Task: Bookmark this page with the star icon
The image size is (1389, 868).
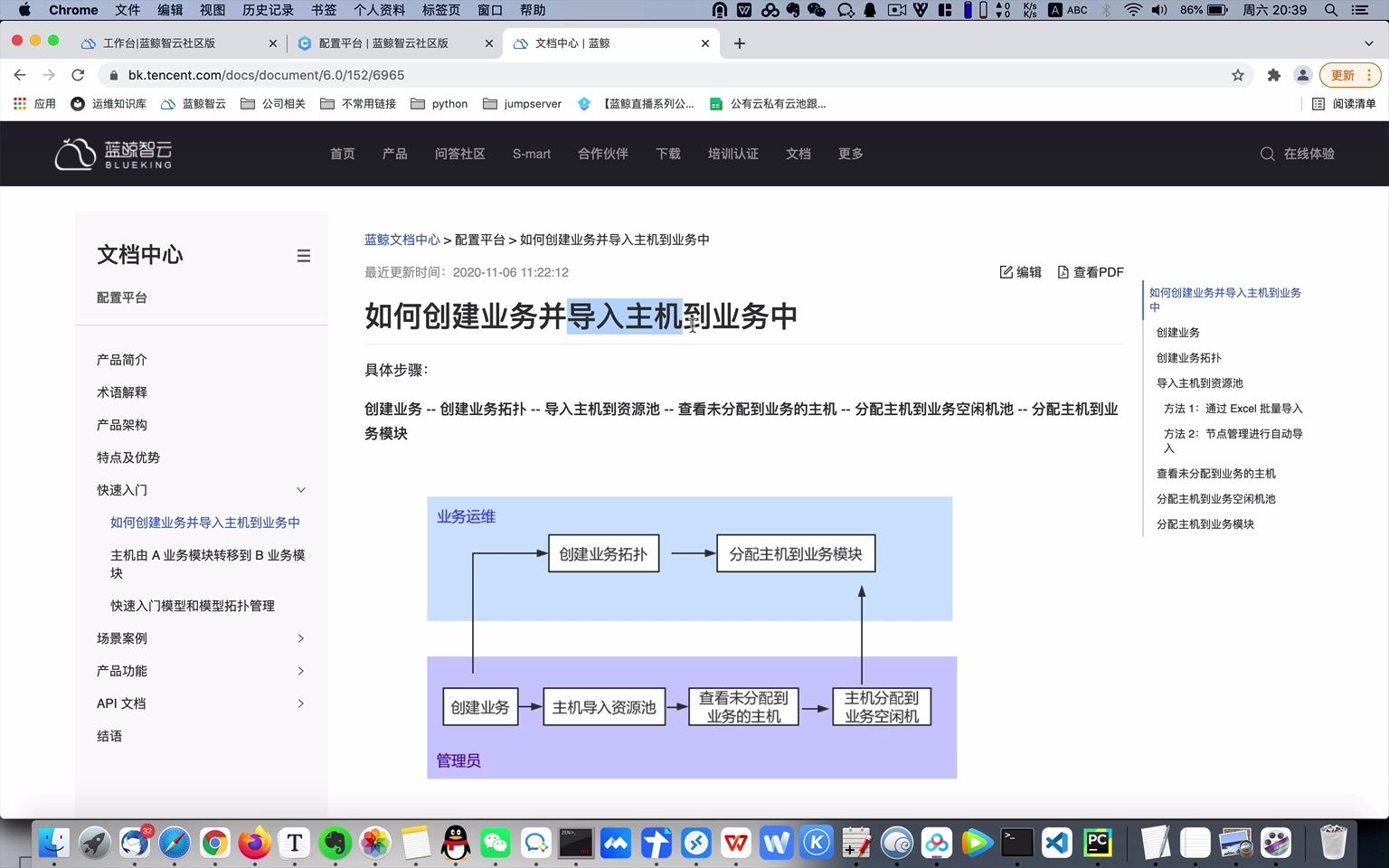Action: pos(1238,75)
